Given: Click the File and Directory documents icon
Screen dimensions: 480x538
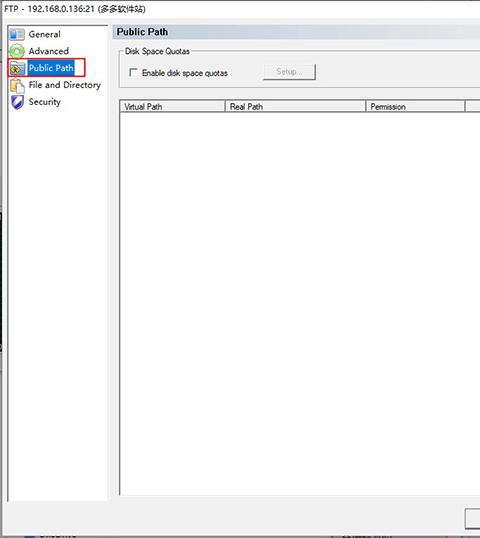Looking at the screenshot, I should point(17,85).
